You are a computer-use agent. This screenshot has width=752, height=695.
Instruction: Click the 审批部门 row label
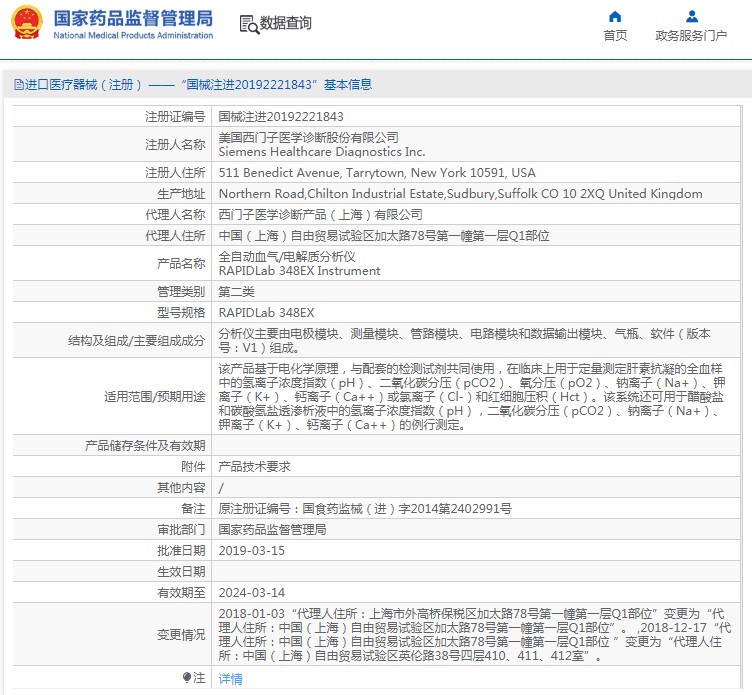click(181, 530)
